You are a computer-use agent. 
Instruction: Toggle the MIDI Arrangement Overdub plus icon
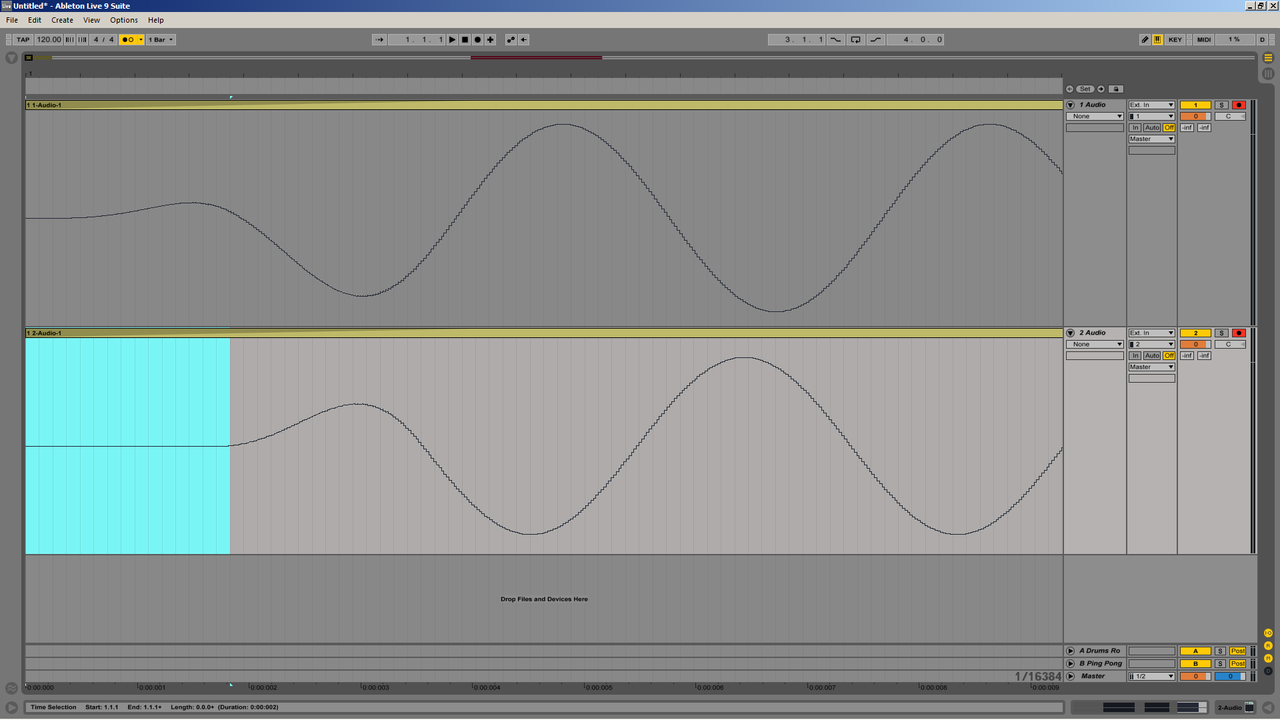click(x=490, y=40)
